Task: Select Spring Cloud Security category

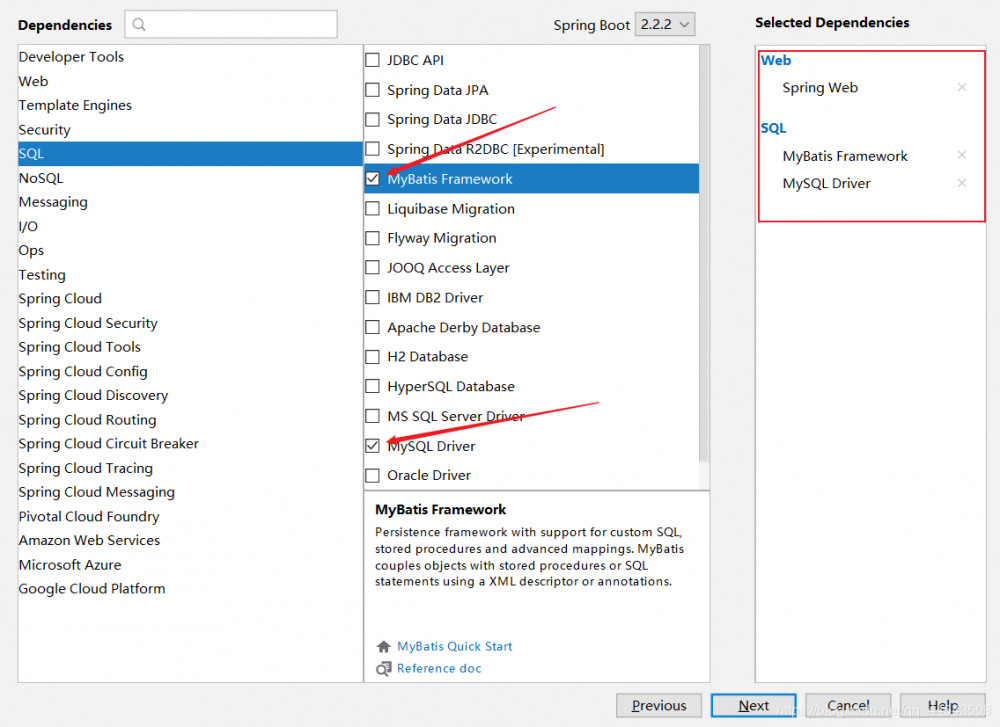Action: click(x=190, y=323)
